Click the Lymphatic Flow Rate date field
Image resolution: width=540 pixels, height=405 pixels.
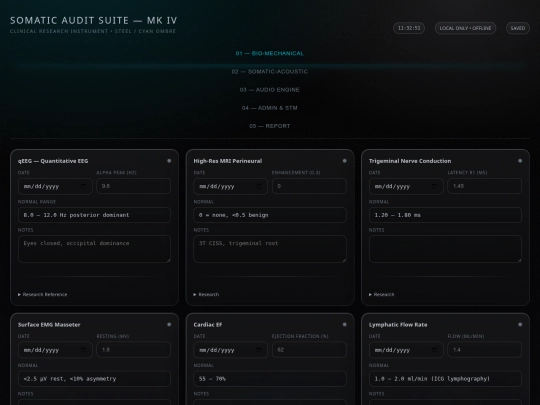coord(406,350)
